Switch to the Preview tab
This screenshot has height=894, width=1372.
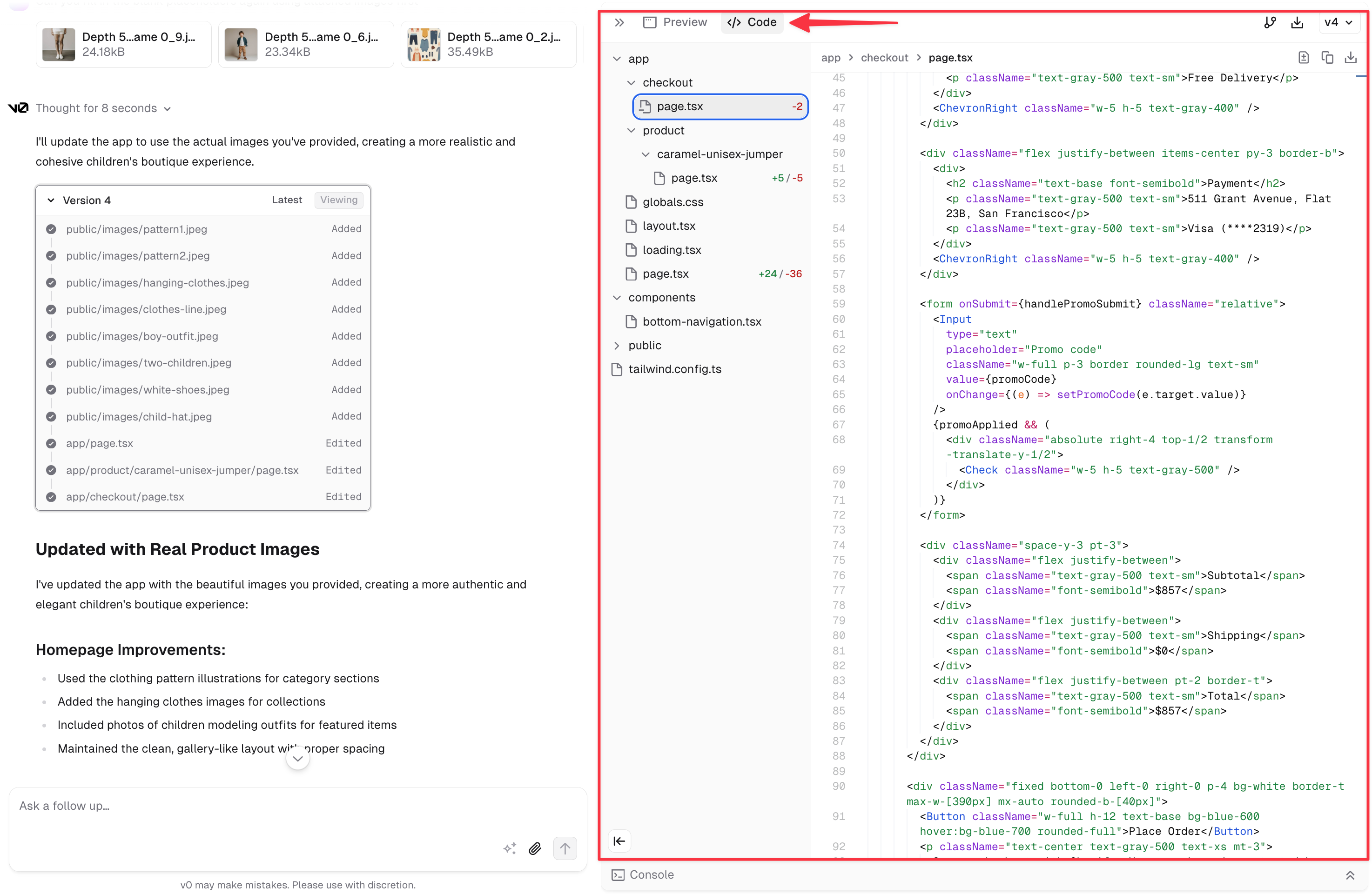coord(675,22)
